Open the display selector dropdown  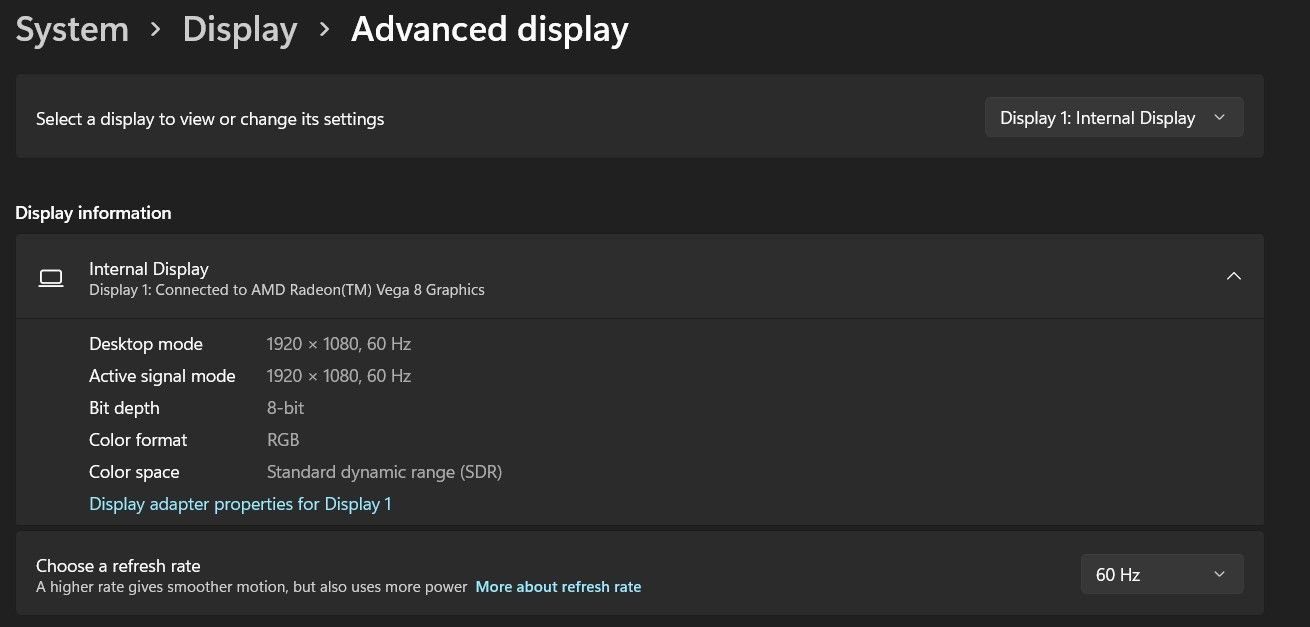(1113, 117)
